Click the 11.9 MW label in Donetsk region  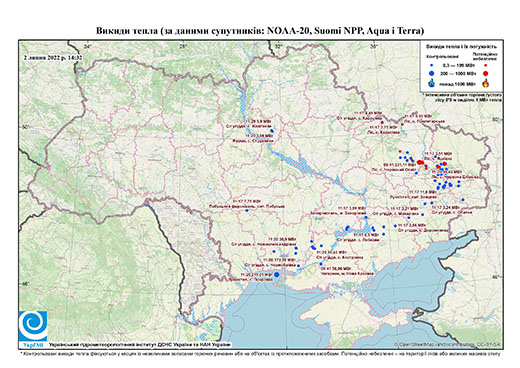423,192
